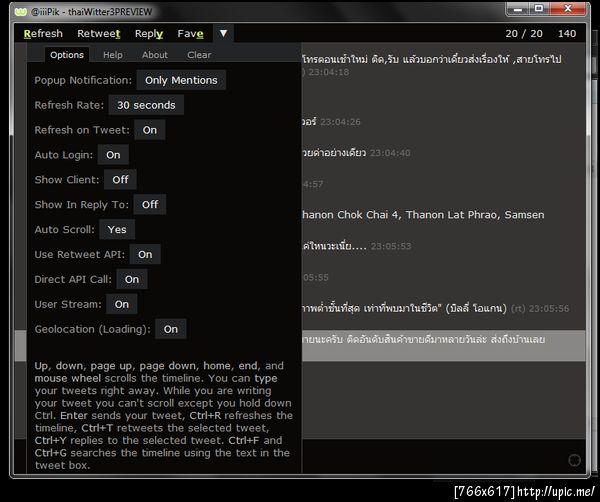Toggle User Stream setting

122,304
